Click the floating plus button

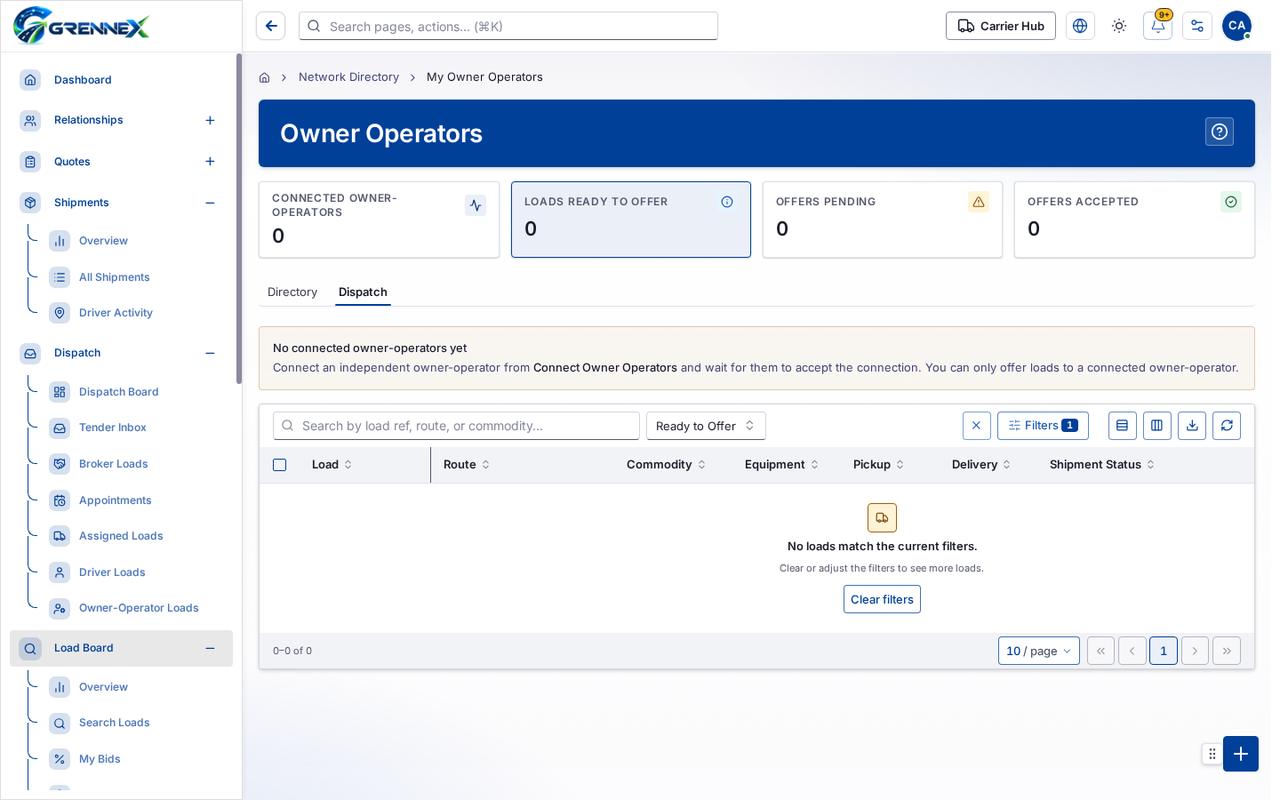point(1241,754)
